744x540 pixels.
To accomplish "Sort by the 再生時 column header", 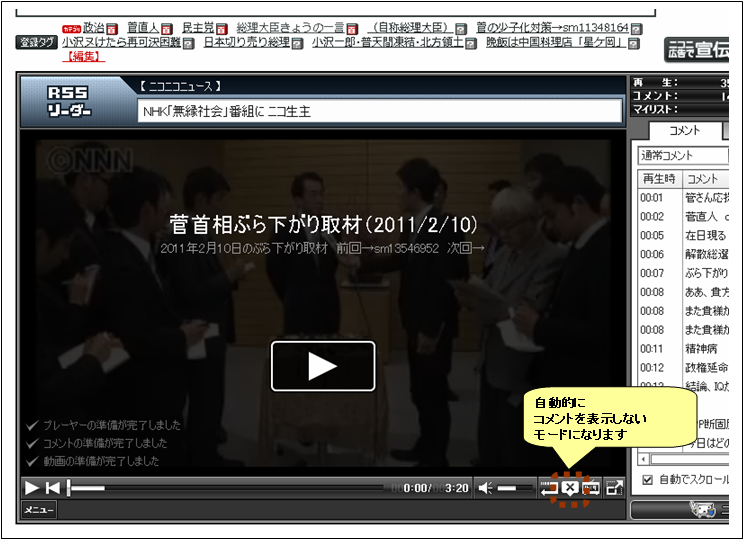I will pyautogui.click(x=660, y=179).
